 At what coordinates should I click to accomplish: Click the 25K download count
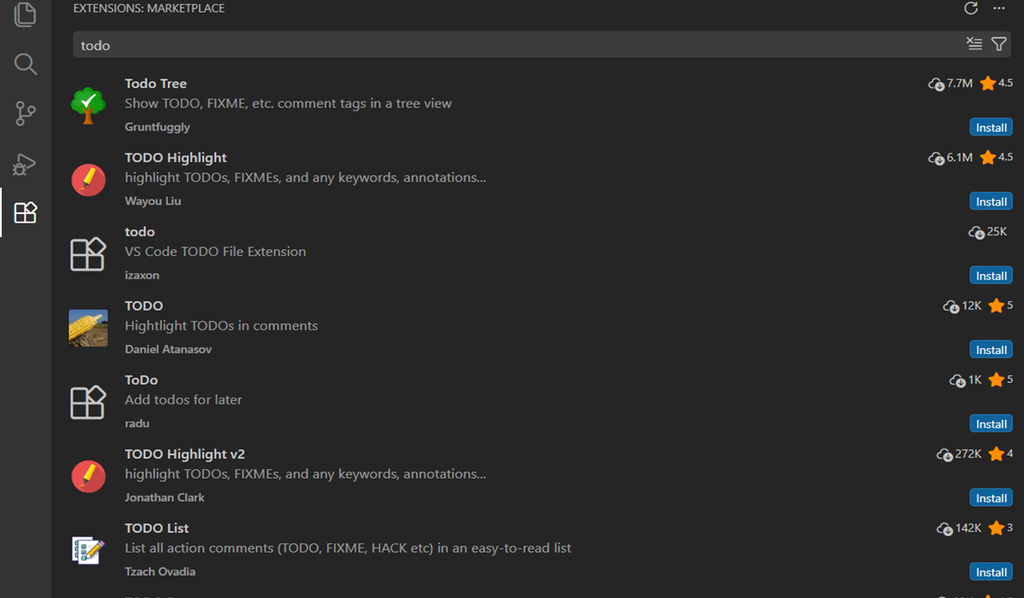pos(988,232)
